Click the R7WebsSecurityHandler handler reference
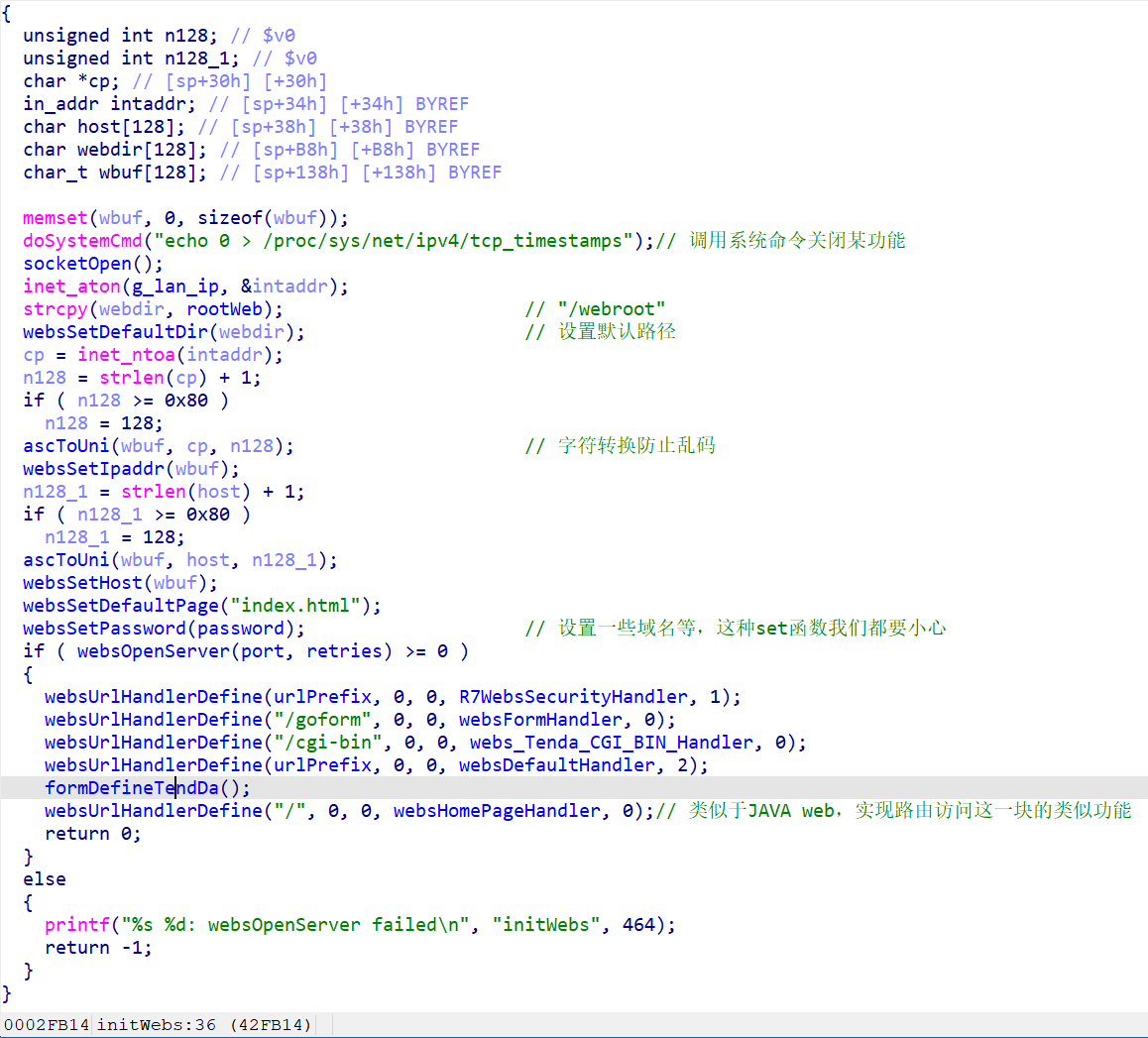 573,697
